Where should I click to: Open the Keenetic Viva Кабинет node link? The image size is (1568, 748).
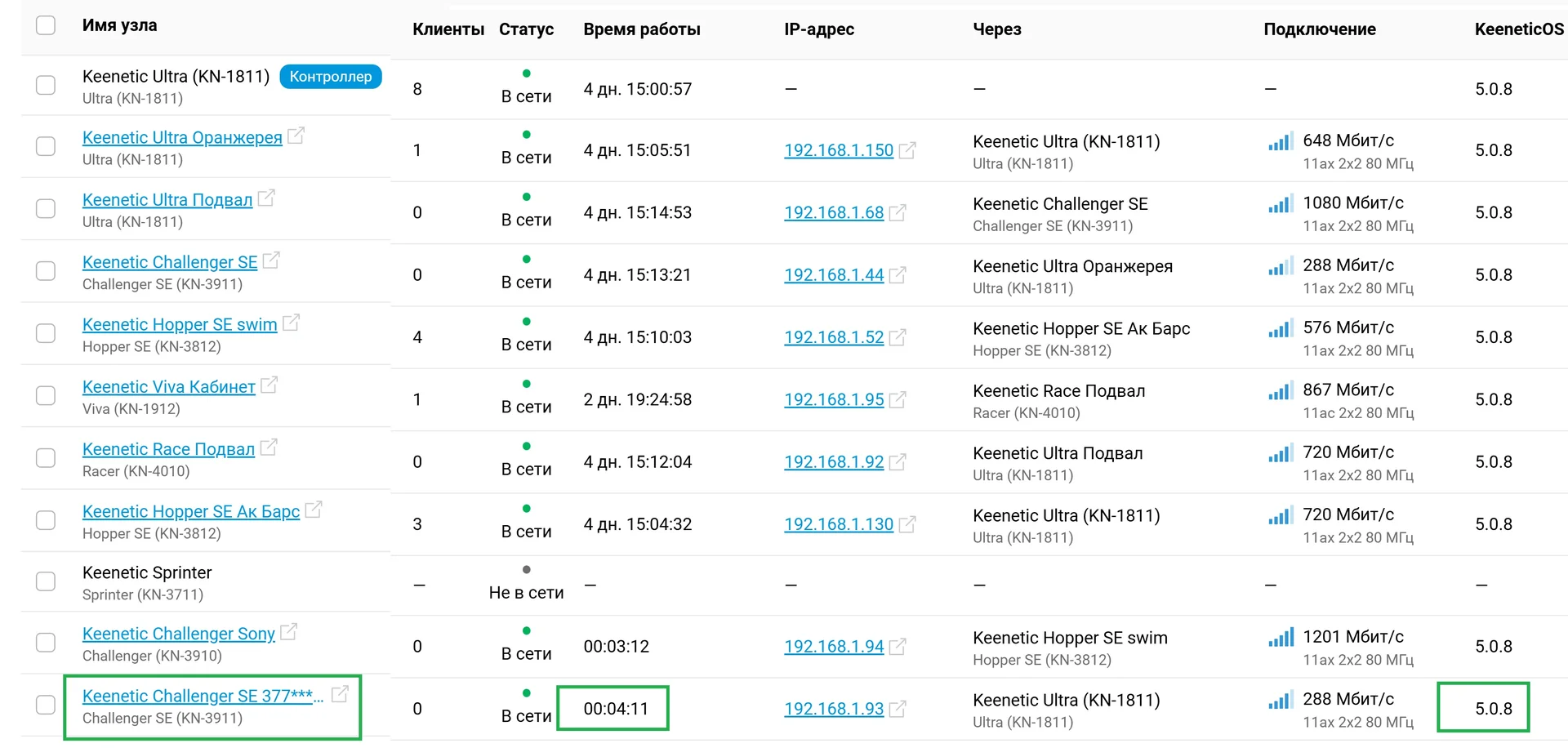click(169, 386)
